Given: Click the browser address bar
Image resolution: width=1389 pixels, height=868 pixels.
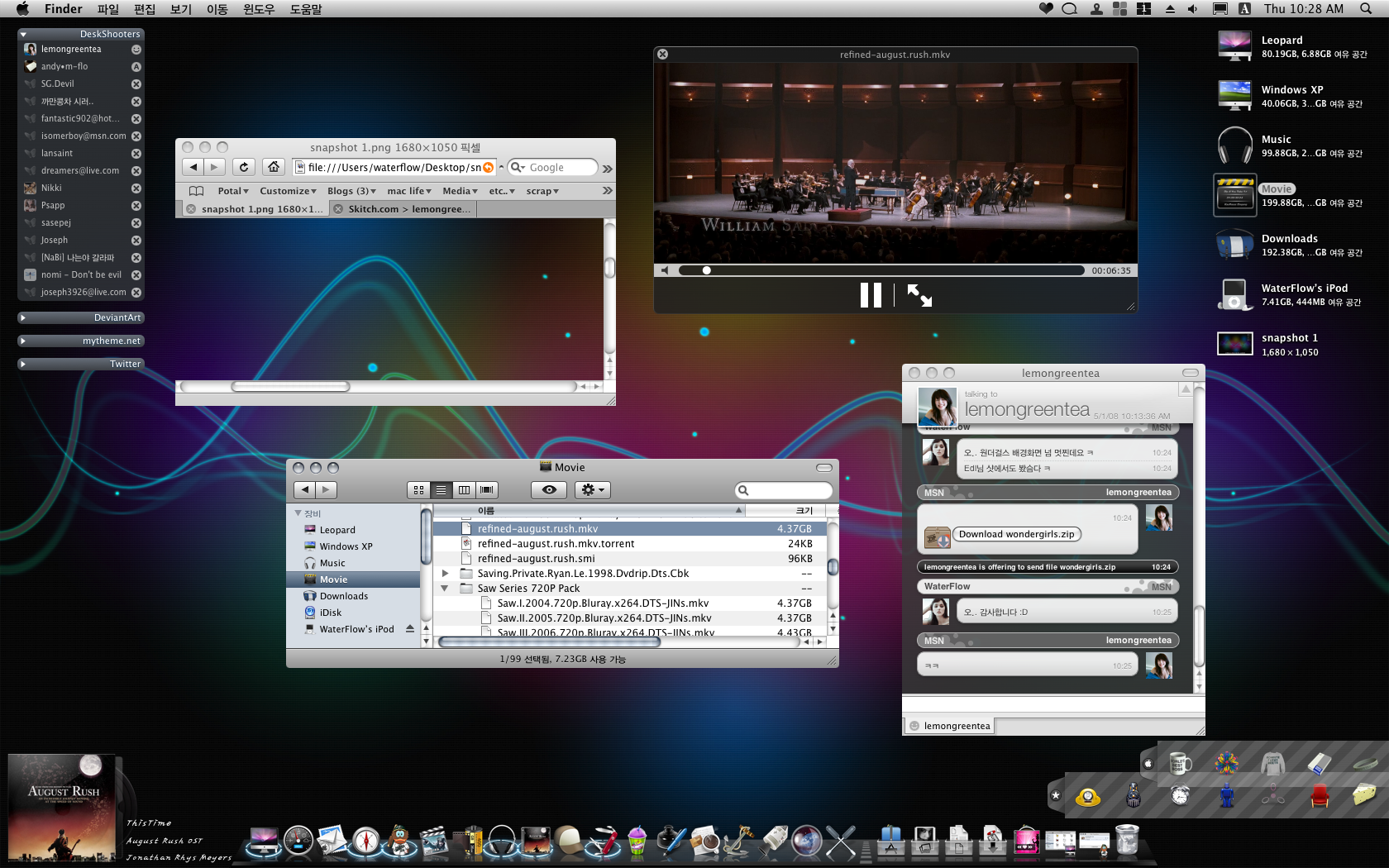Looking at the screenshot, I should 394,167.
